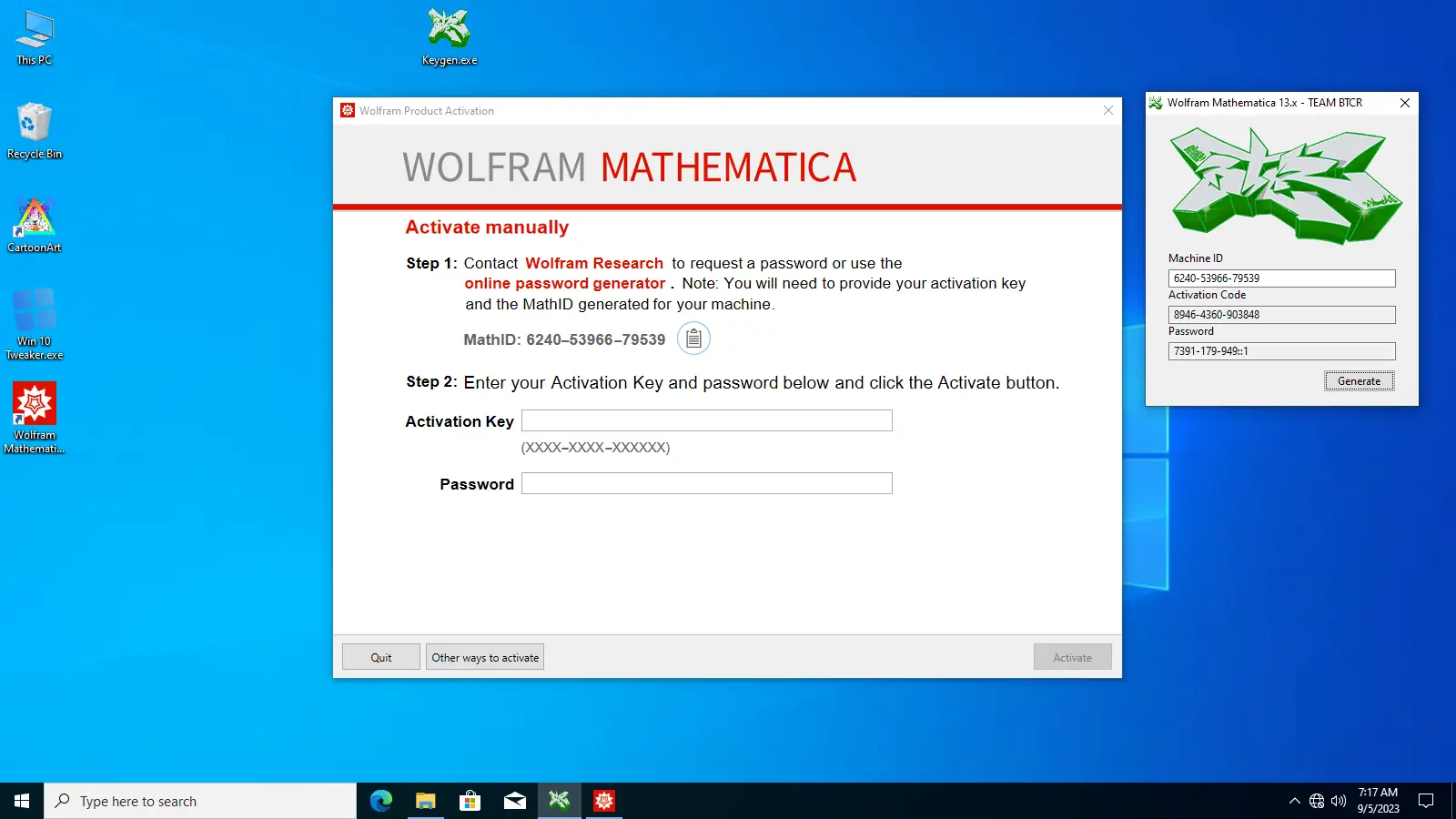Select the This PC desktop icon
This screenshot has width=1456, height=819.
tap(35, 38)
